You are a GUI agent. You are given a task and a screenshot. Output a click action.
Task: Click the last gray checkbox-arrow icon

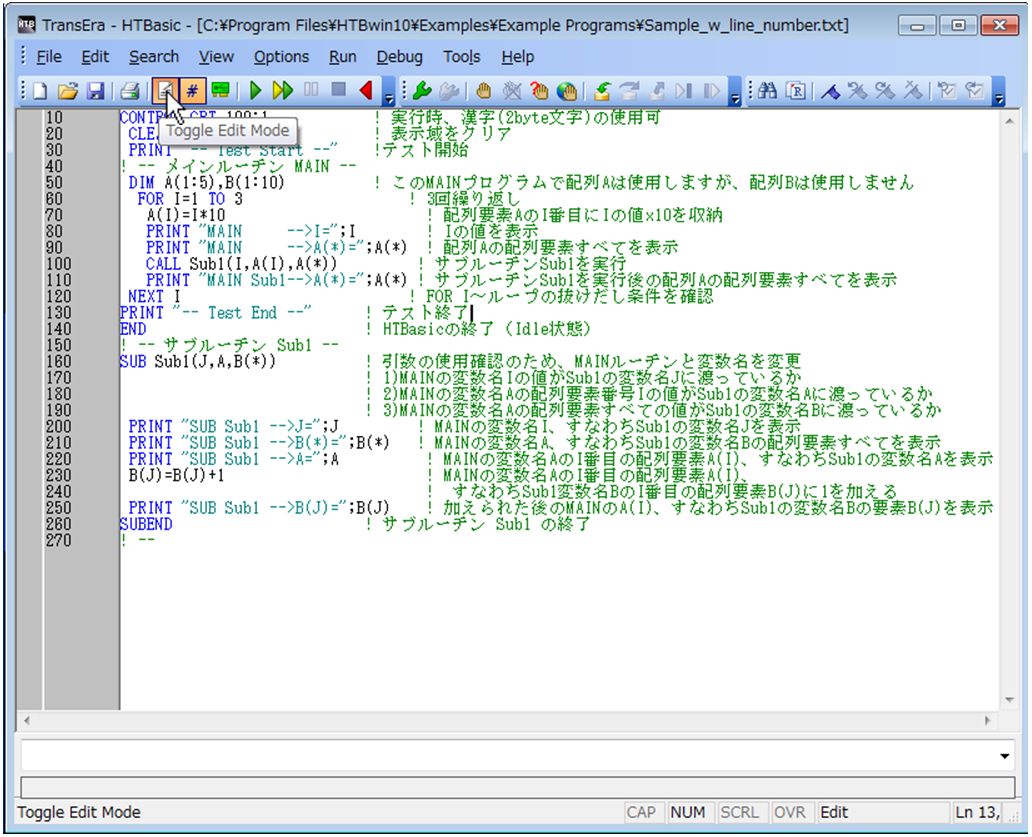[975, 91]
